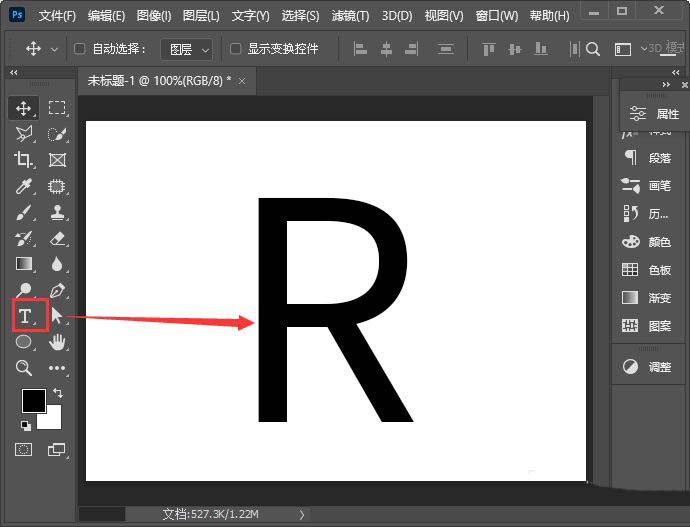Image resolution: width=690 pixels, height=527 pixels.
Task: Select the Hand tool
Action: click(x=57, y=342)
